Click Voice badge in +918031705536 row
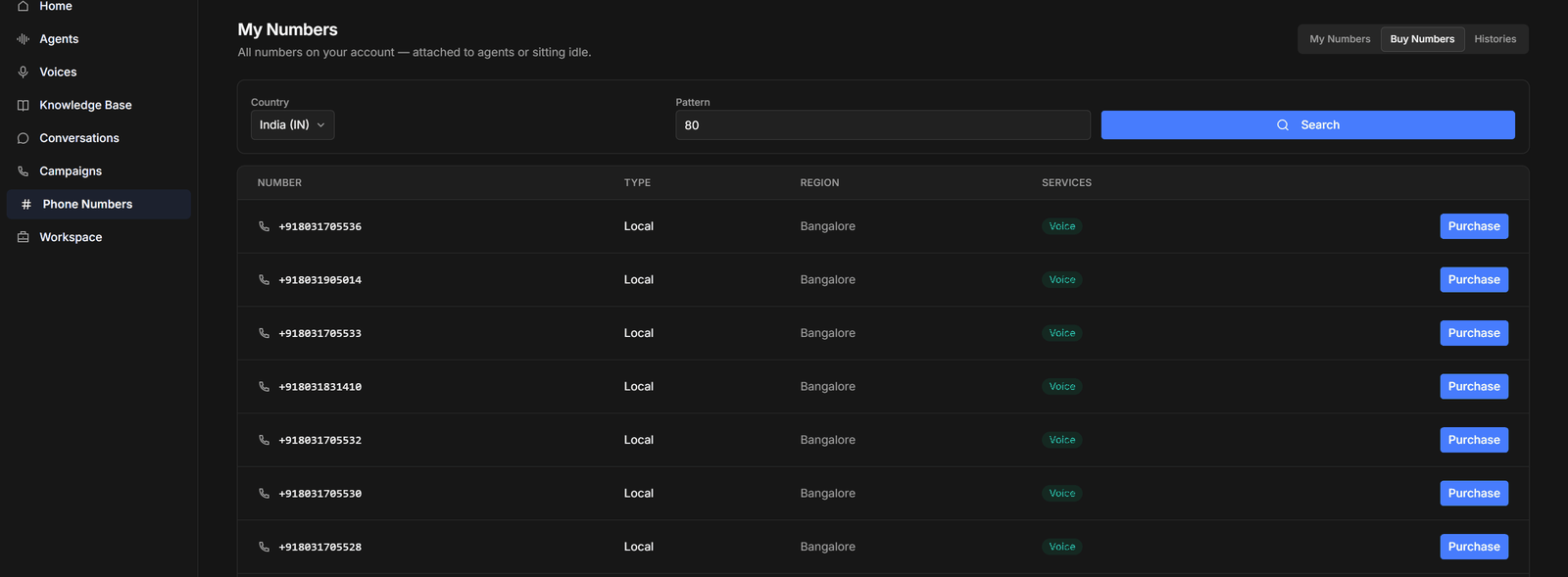Screen dimensions: 1568x577 pyautogui.click(x=1062, y=226)
